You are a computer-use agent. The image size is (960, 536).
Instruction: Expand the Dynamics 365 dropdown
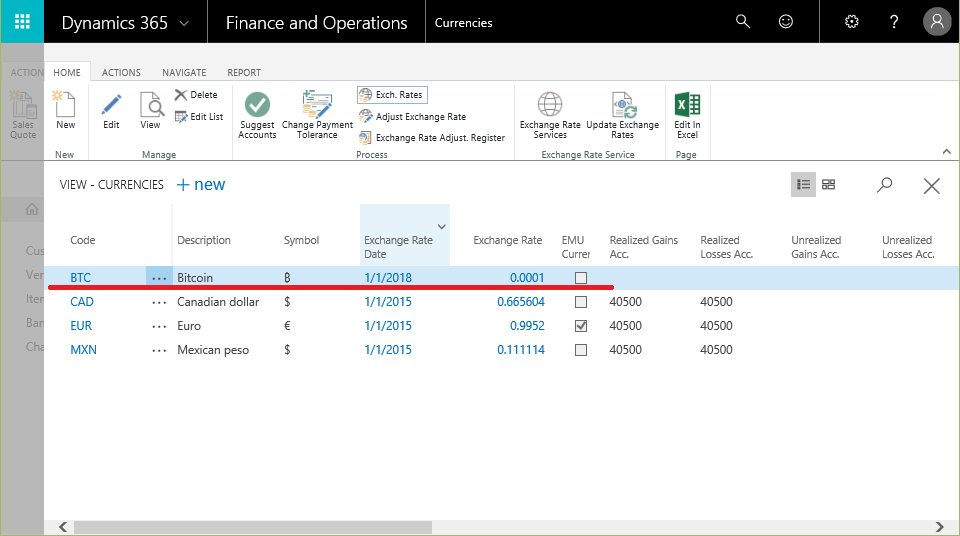(184, 23)
